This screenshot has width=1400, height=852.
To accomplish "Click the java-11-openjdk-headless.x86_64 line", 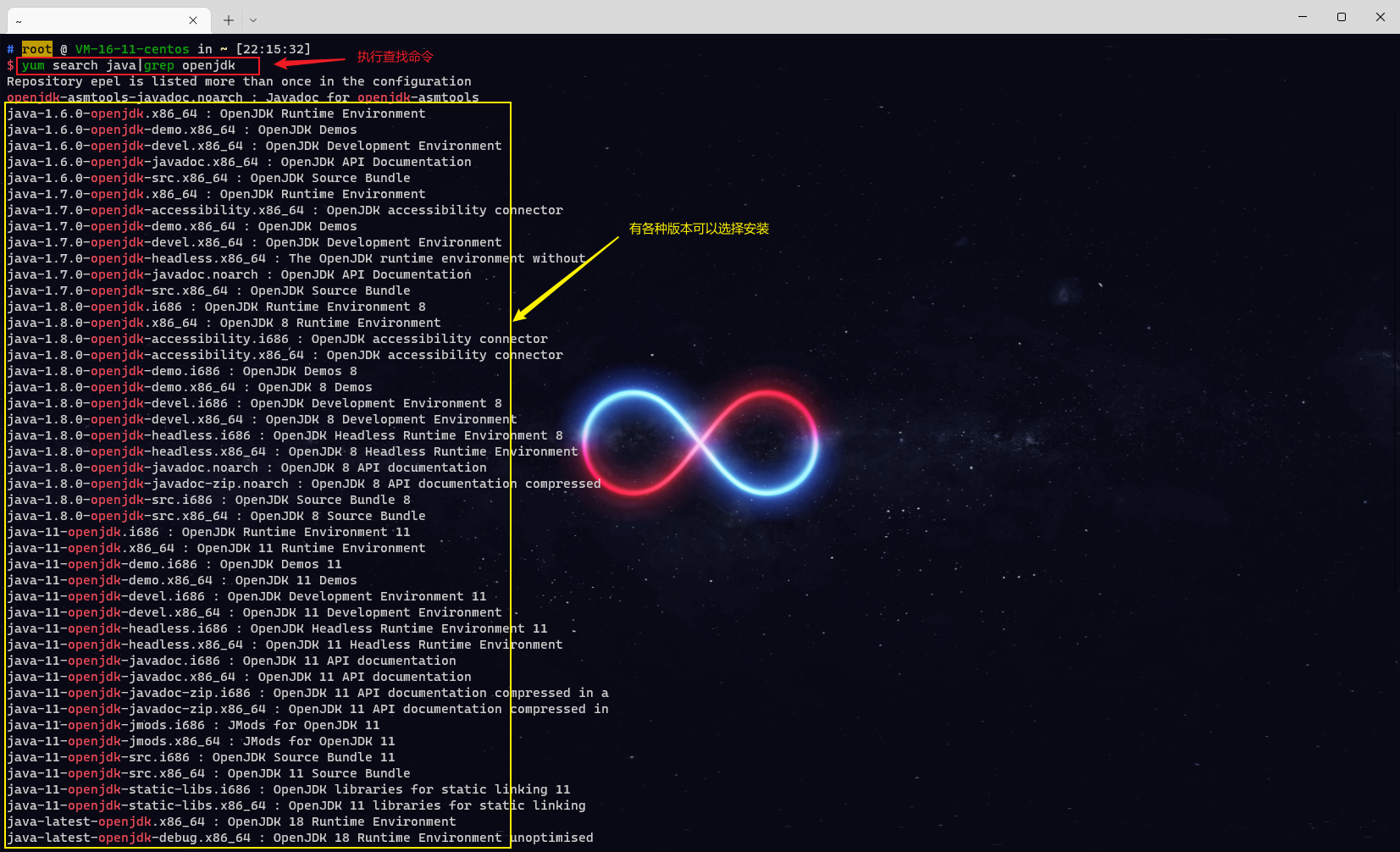I will click(285, 645).
